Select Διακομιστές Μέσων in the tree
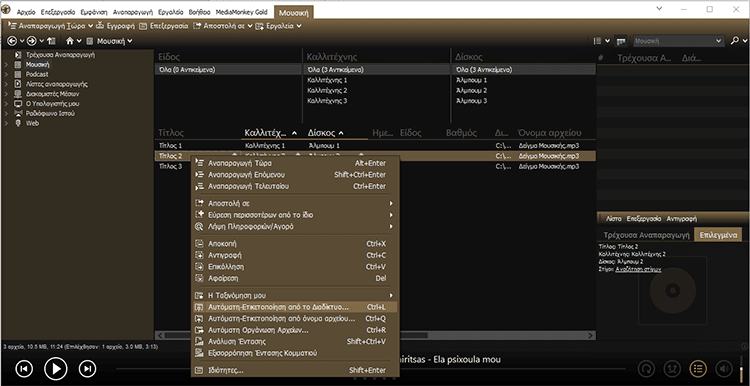Viewport: 750px width, 386px height. 52,94
